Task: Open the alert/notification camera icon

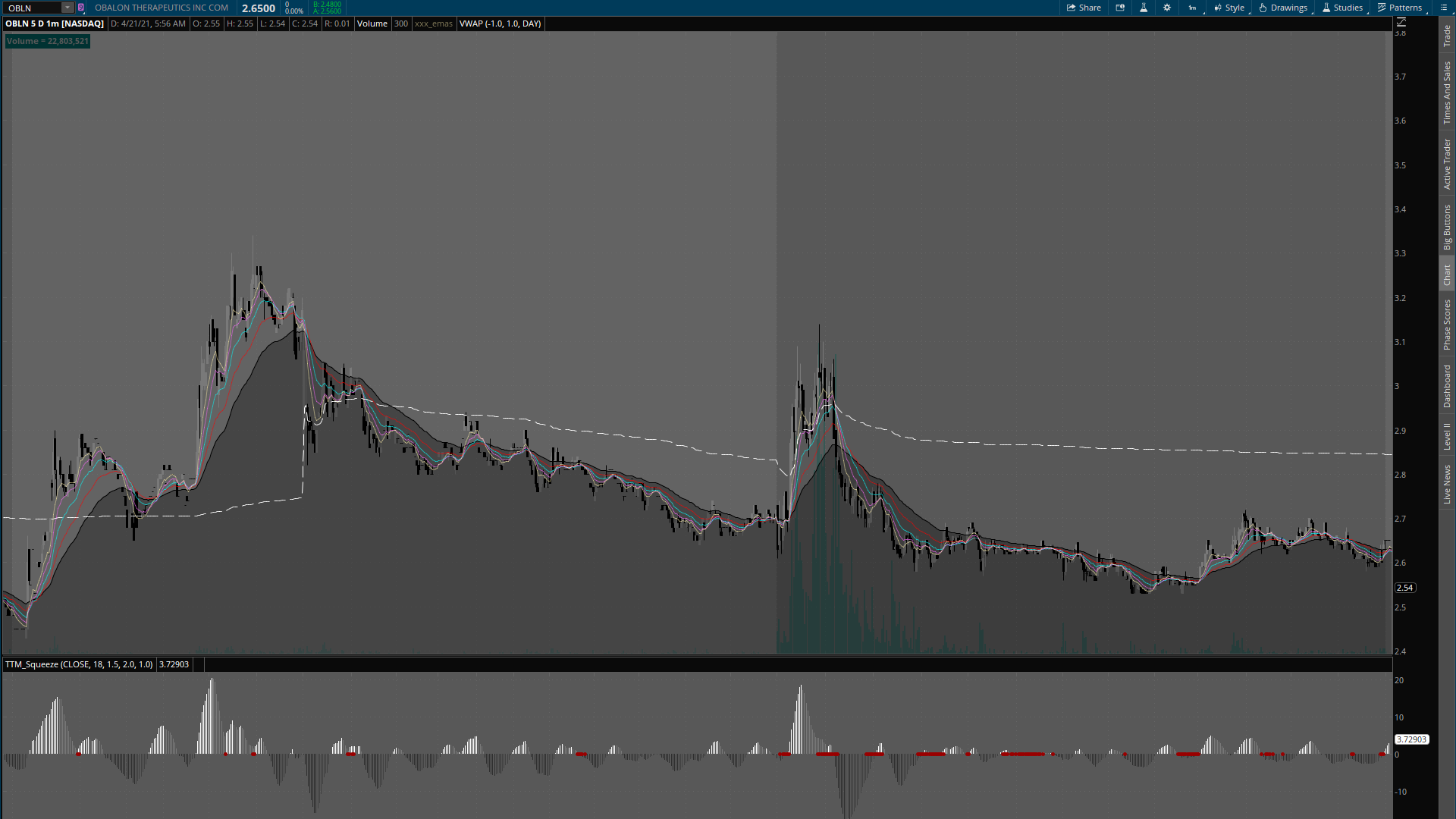Action: [x=1120, y=8]
